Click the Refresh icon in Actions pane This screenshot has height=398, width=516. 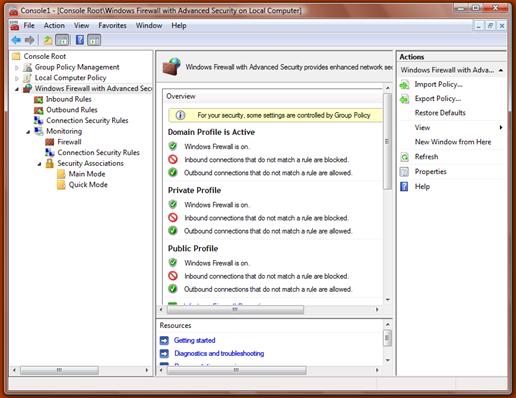tap(405, 157)
